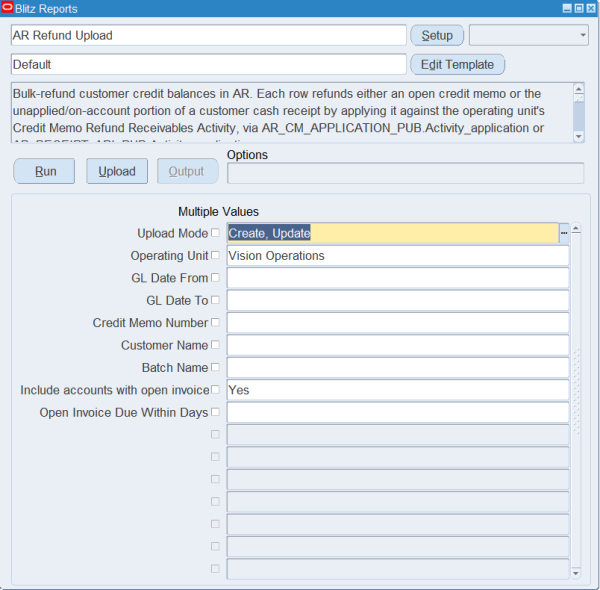Click the report description text area

click(x=292, y=112)
